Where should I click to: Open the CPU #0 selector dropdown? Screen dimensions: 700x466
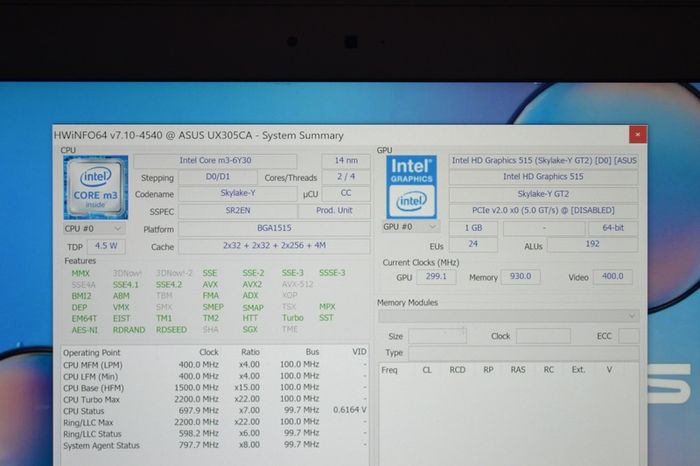tap(93, 229)
